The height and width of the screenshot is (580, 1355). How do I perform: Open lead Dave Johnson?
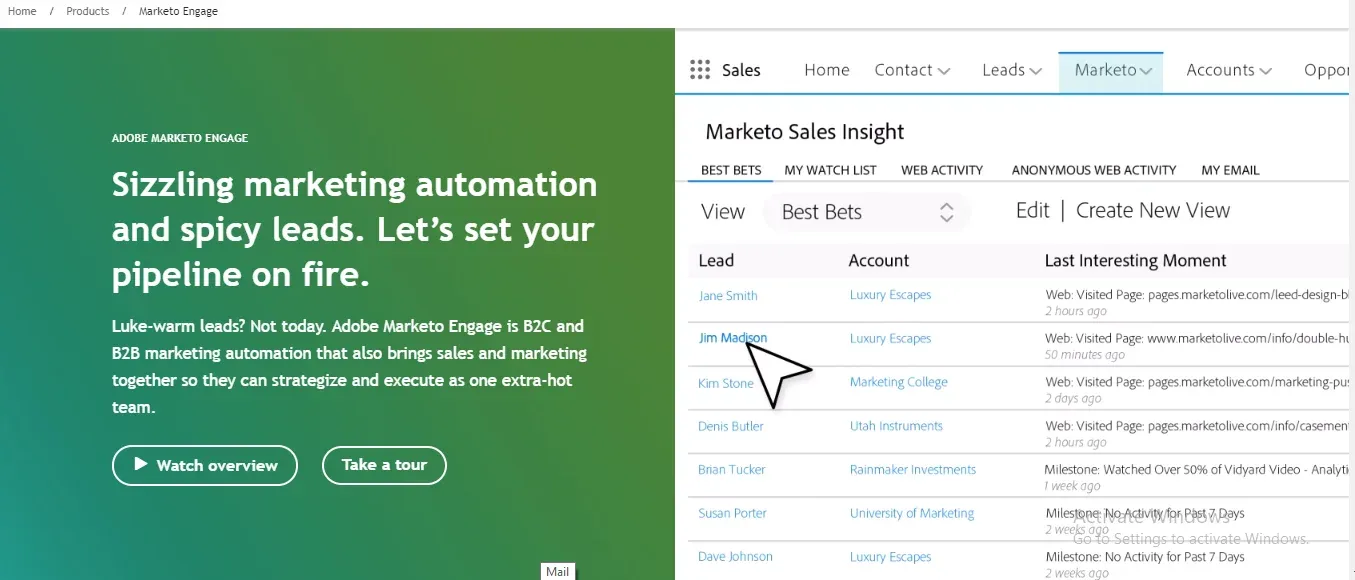point(736,557)
